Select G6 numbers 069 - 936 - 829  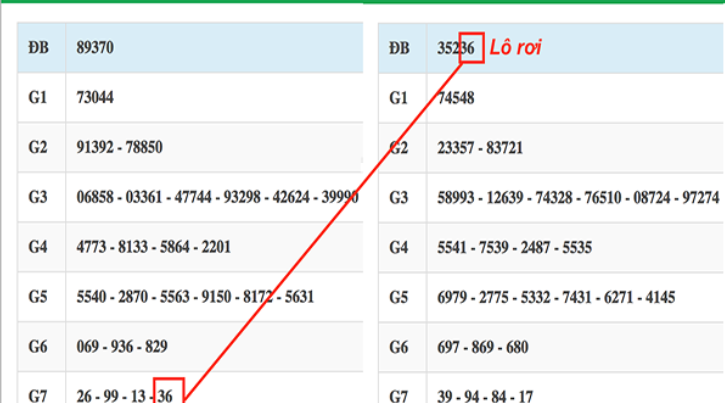(x=122, y=346)
